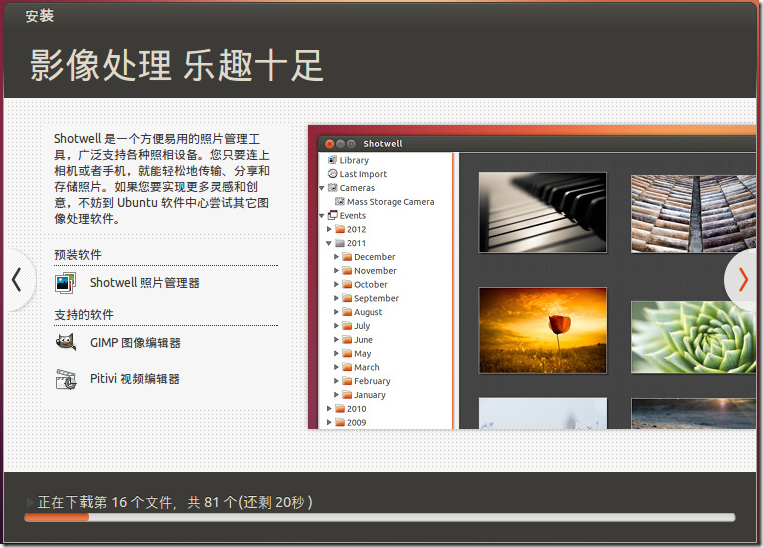This screenshot has width=763, height=548.
Task: Expand the December folder
Action: tap(336, 256)
